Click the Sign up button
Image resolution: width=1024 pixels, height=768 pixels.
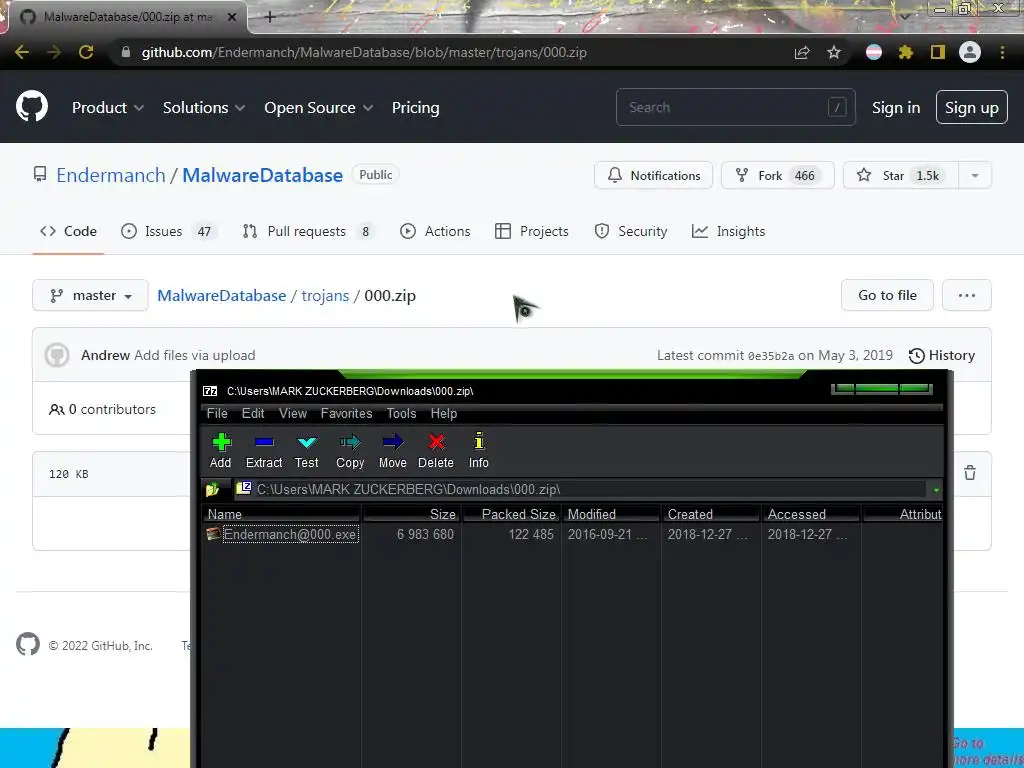972,107
